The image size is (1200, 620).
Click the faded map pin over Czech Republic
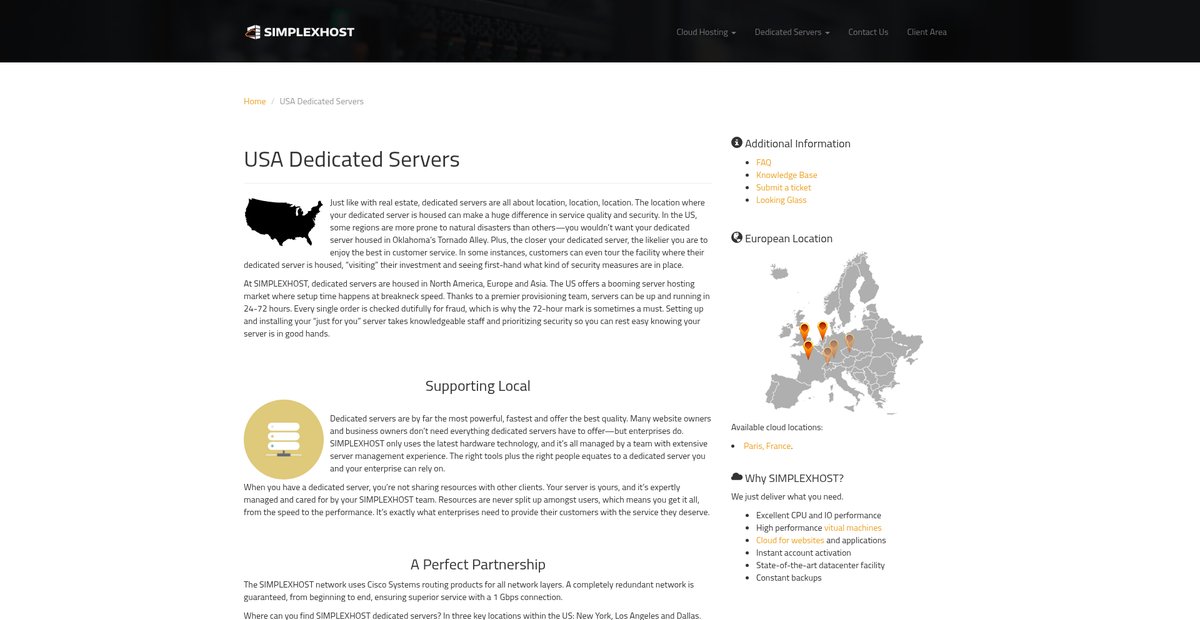[x=850, y=342]
